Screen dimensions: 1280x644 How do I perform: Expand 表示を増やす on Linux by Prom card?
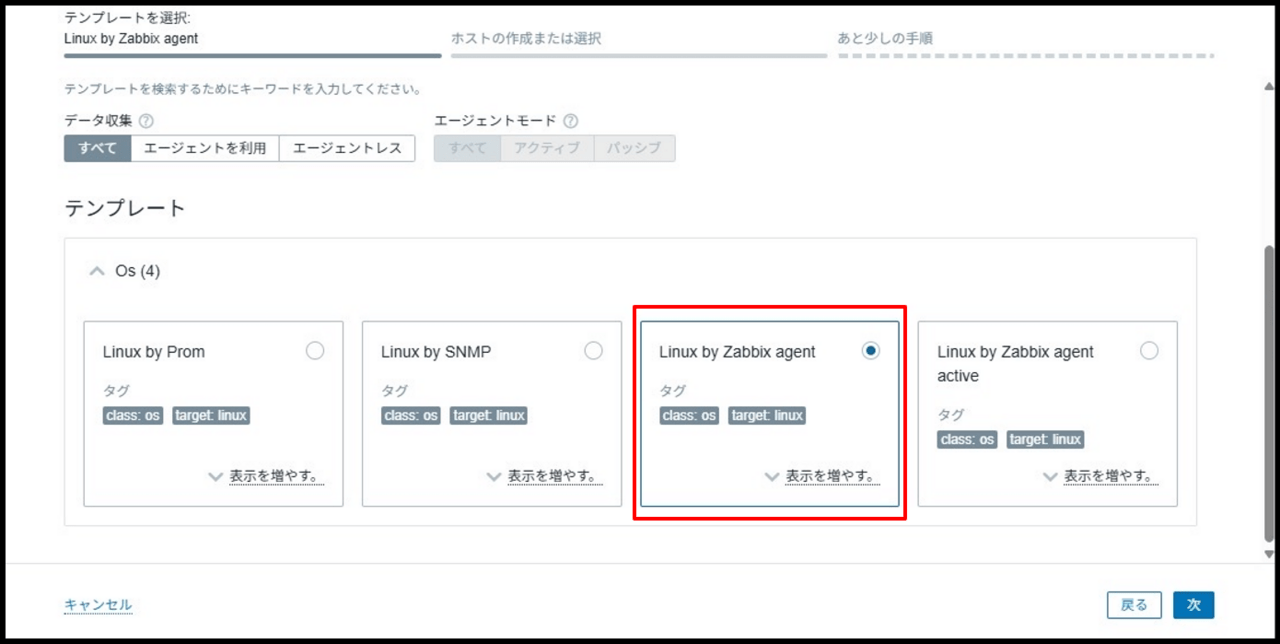tap(265, 476)
